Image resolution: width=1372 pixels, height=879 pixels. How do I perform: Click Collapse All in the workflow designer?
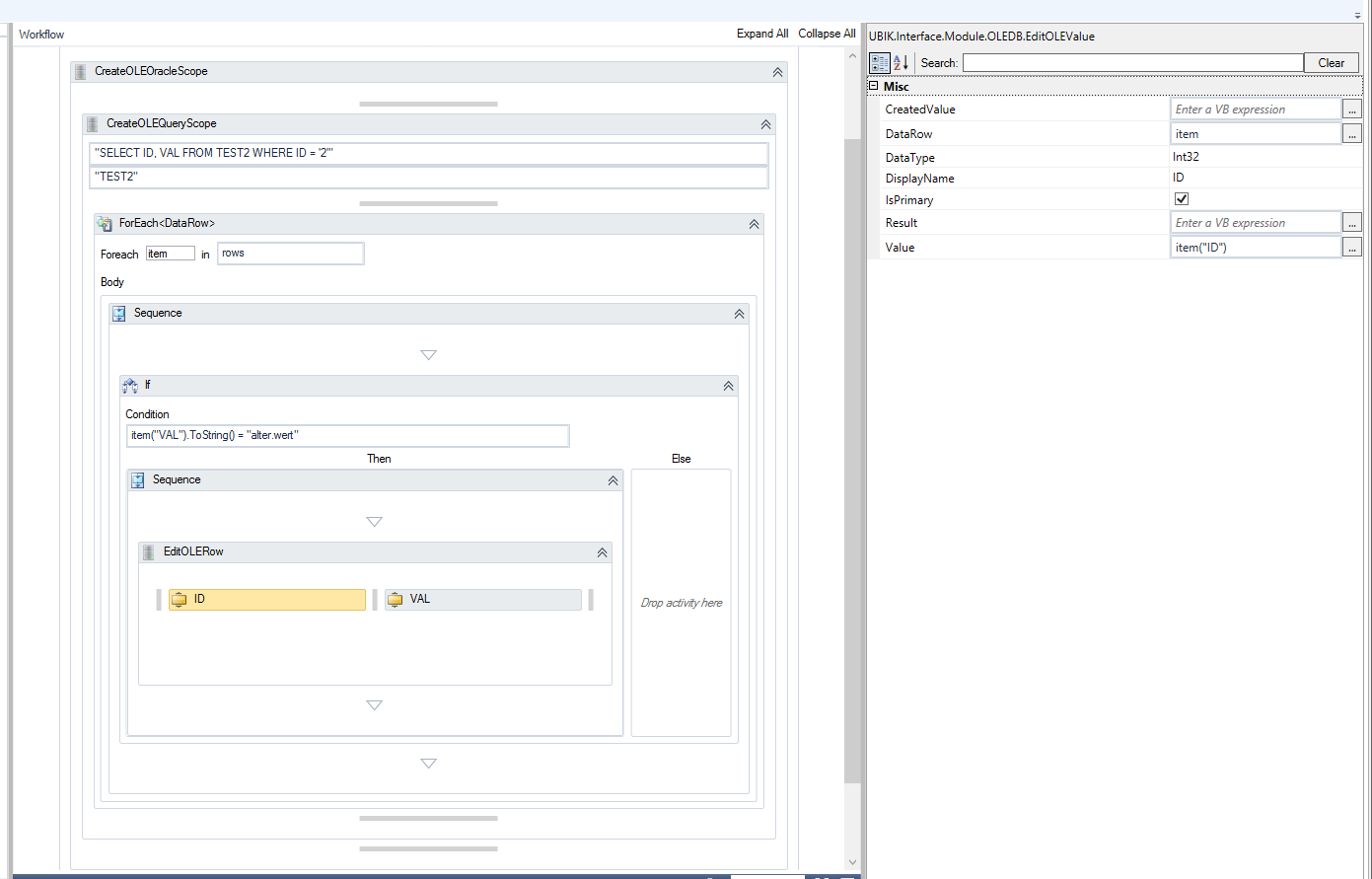(x=827, y=34)
